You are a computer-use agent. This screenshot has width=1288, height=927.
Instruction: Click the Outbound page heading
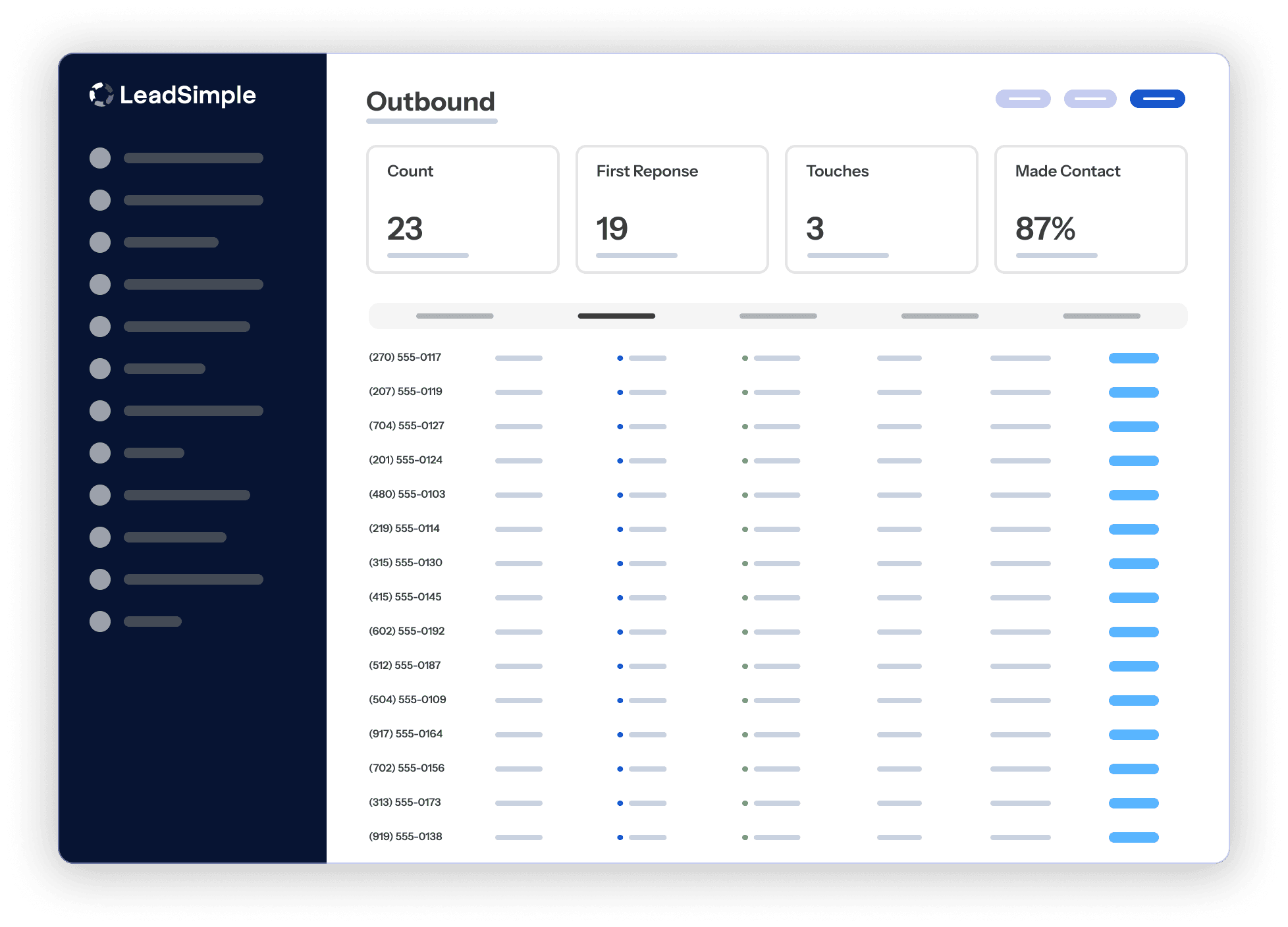click(431, 102)
